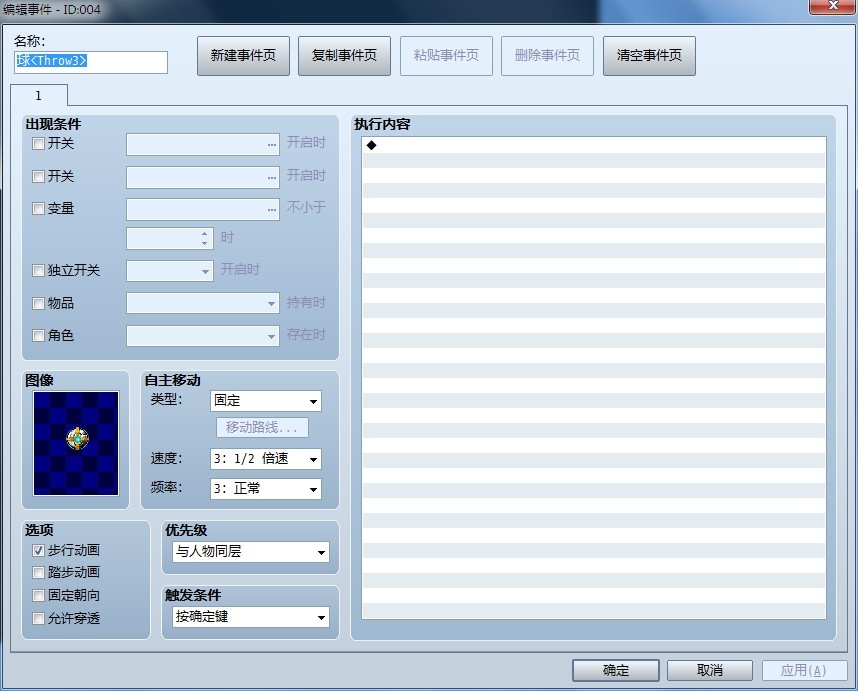This screenshot has height=691, width=858.
Task: Click the event graphic ball image
Action: tap(76, 443)
